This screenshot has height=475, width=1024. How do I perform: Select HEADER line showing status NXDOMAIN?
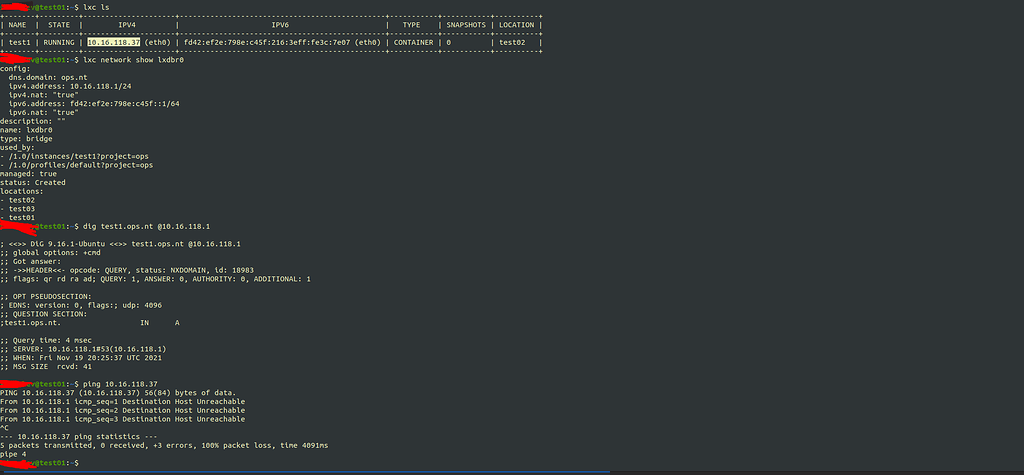click(x=127, y=270)
